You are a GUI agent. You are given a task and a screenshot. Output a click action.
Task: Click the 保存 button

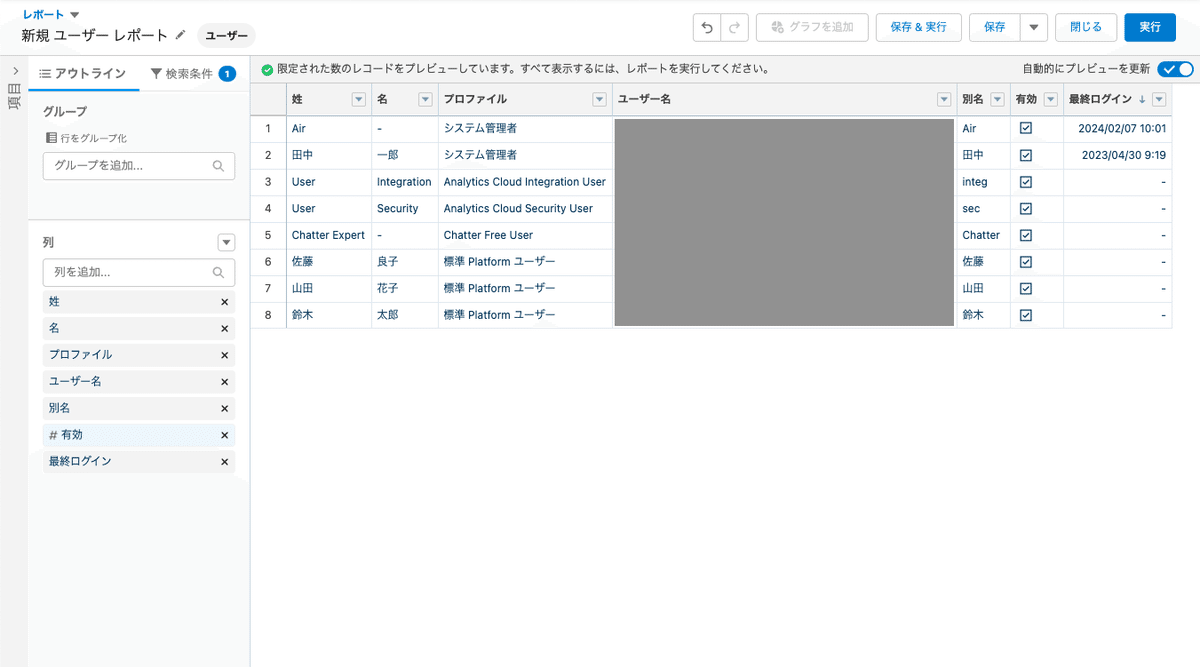point(995,28)
